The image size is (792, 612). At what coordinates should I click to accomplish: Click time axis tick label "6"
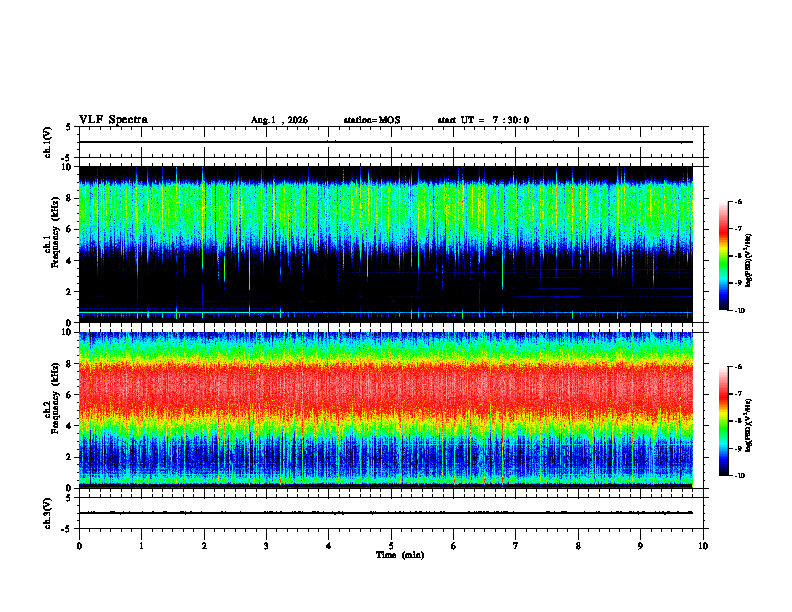coord(454,546)
